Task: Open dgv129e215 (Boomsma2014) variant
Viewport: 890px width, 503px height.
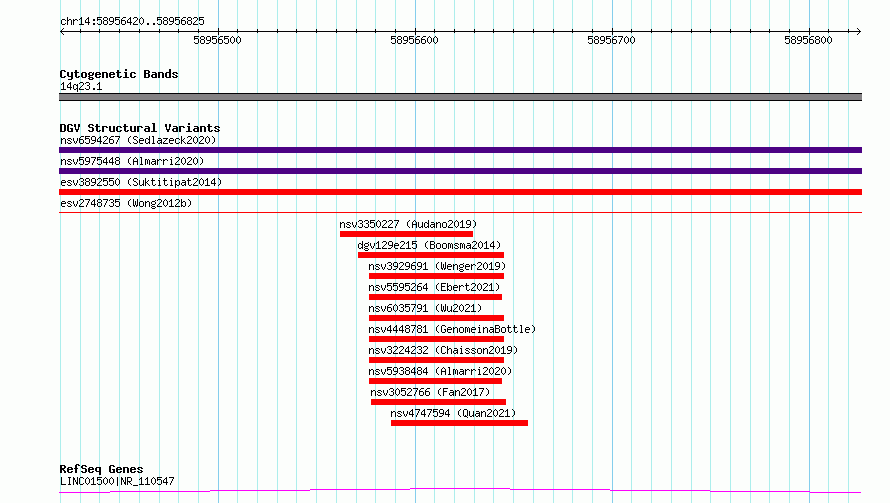Action: tap(429, 245)
